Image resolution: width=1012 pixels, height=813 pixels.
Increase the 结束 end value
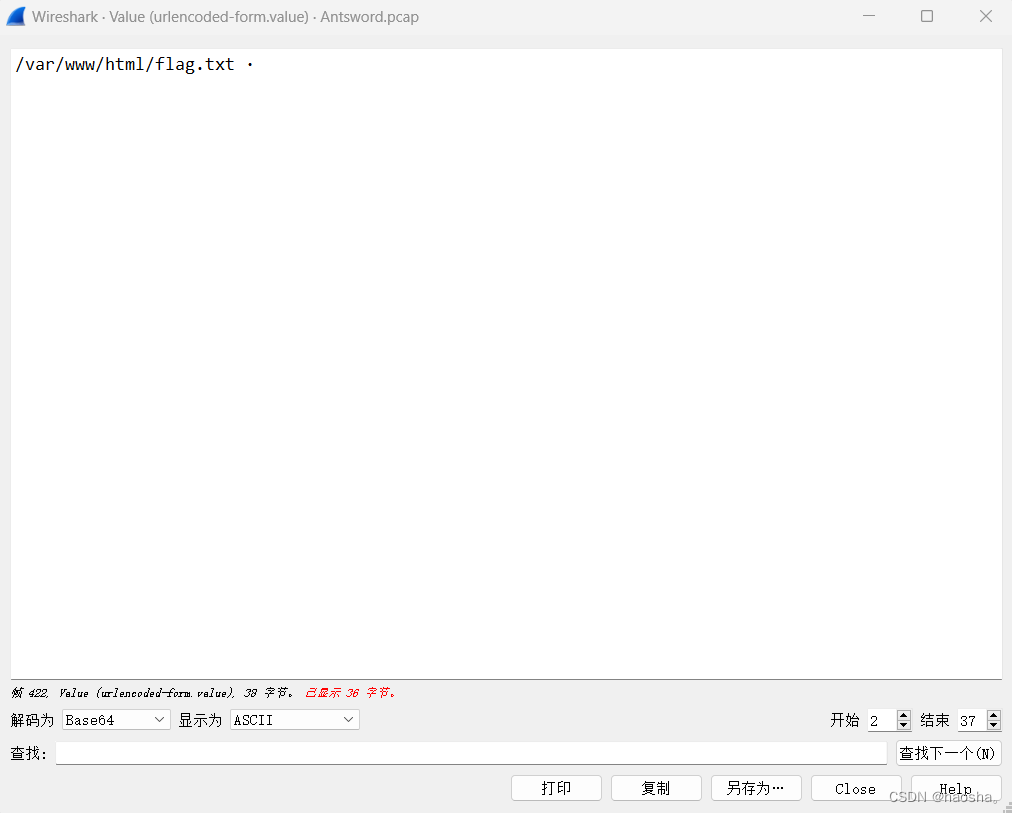(994, 715)
